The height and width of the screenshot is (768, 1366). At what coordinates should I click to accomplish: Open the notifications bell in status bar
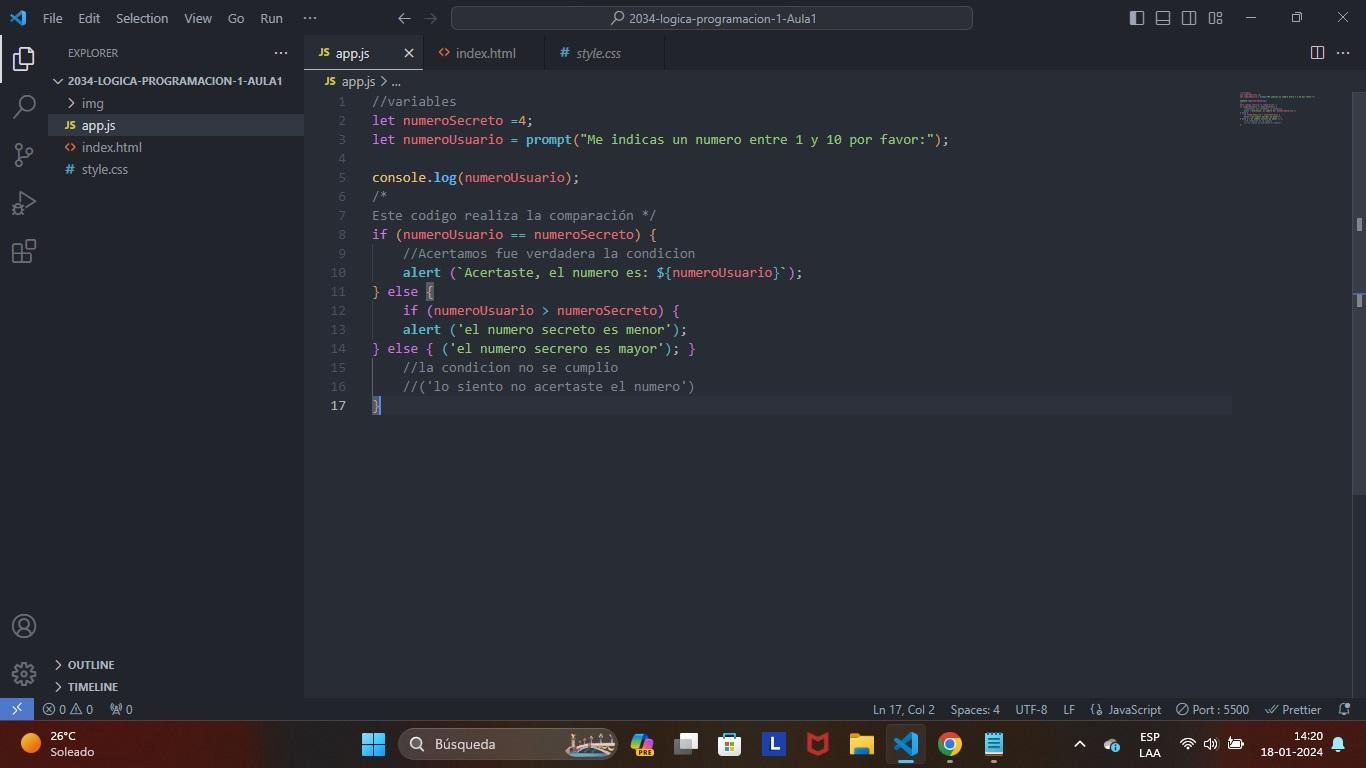pos(1344,709)
